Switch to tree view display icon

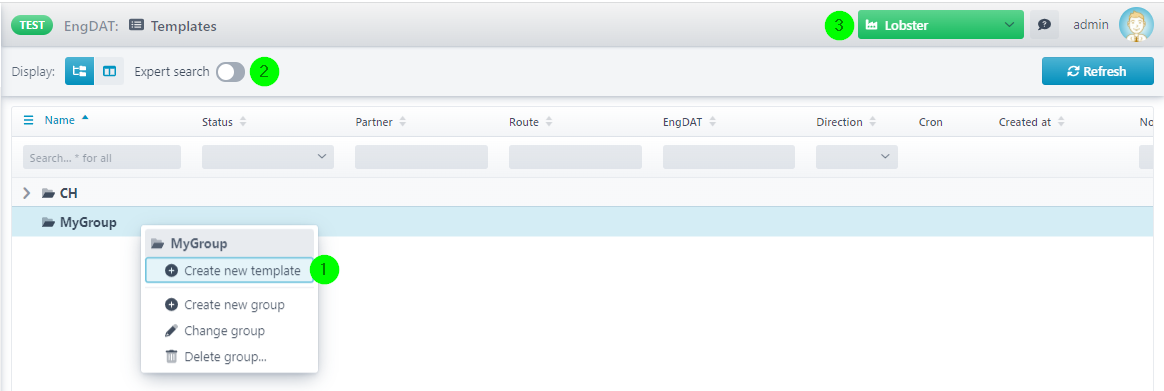(79, 71)
